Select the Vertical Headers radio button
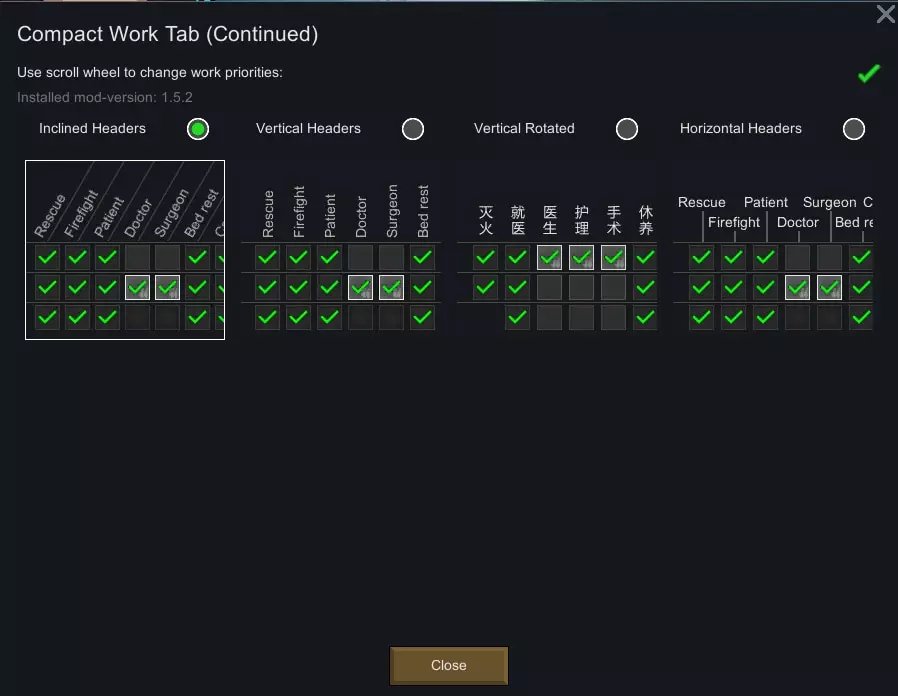The image size is (898, 696). (412, 129)
